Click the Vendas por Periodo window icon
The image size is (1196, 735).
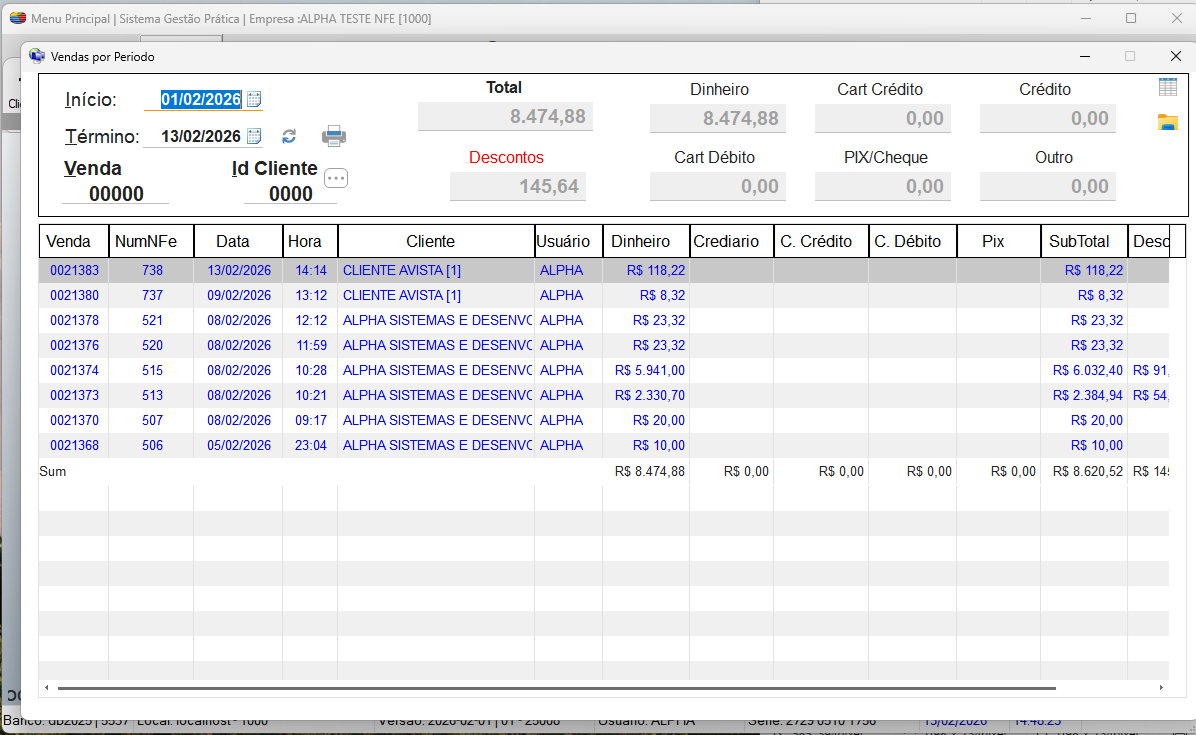[x=37, y=57]
